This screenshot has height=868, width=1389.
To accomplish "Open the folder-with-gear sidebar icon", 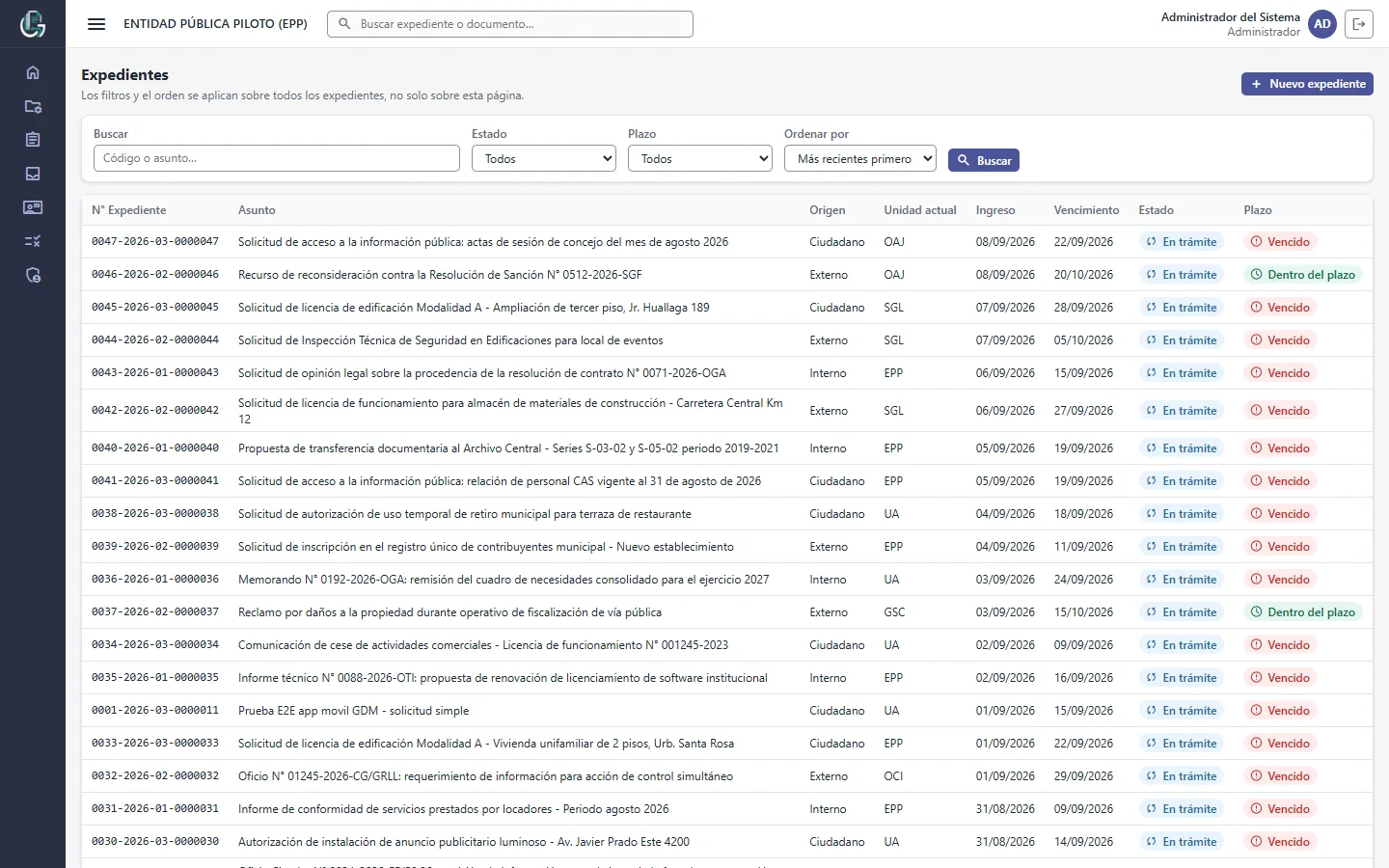I will (x=33, y=106).
